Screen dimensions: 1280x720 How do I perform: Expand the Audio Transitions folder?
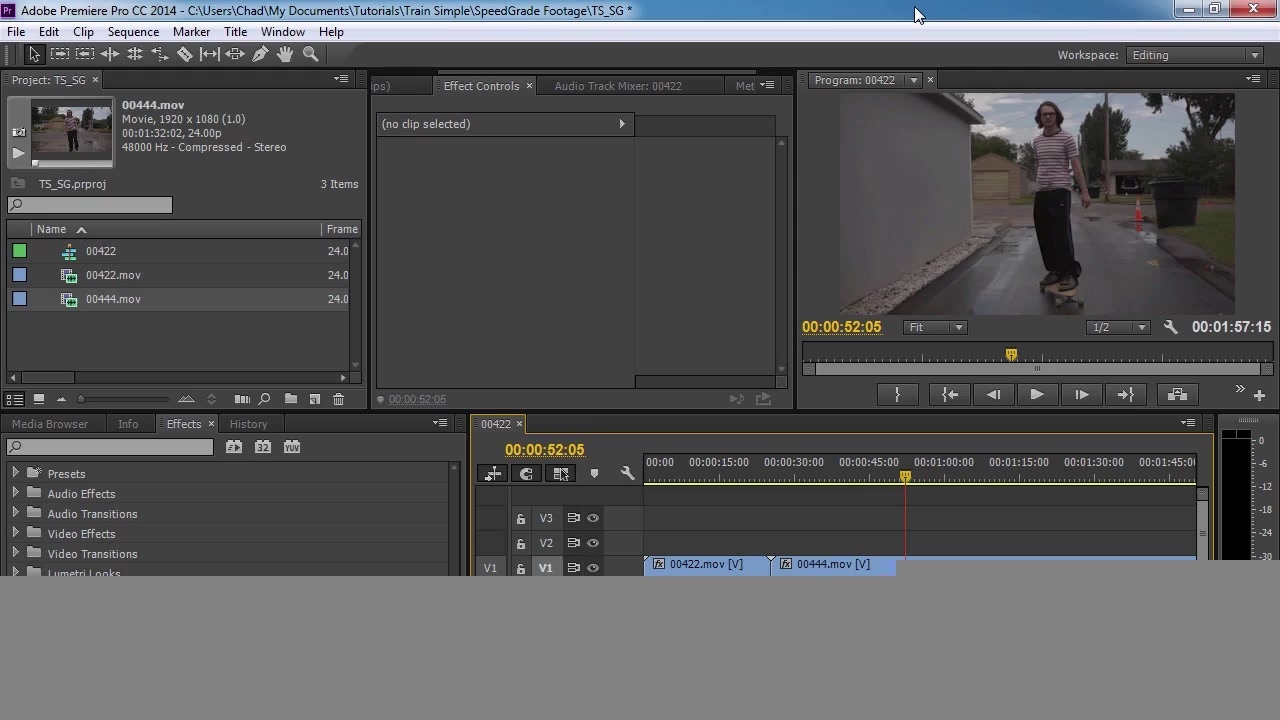click(x=15, y=513)
